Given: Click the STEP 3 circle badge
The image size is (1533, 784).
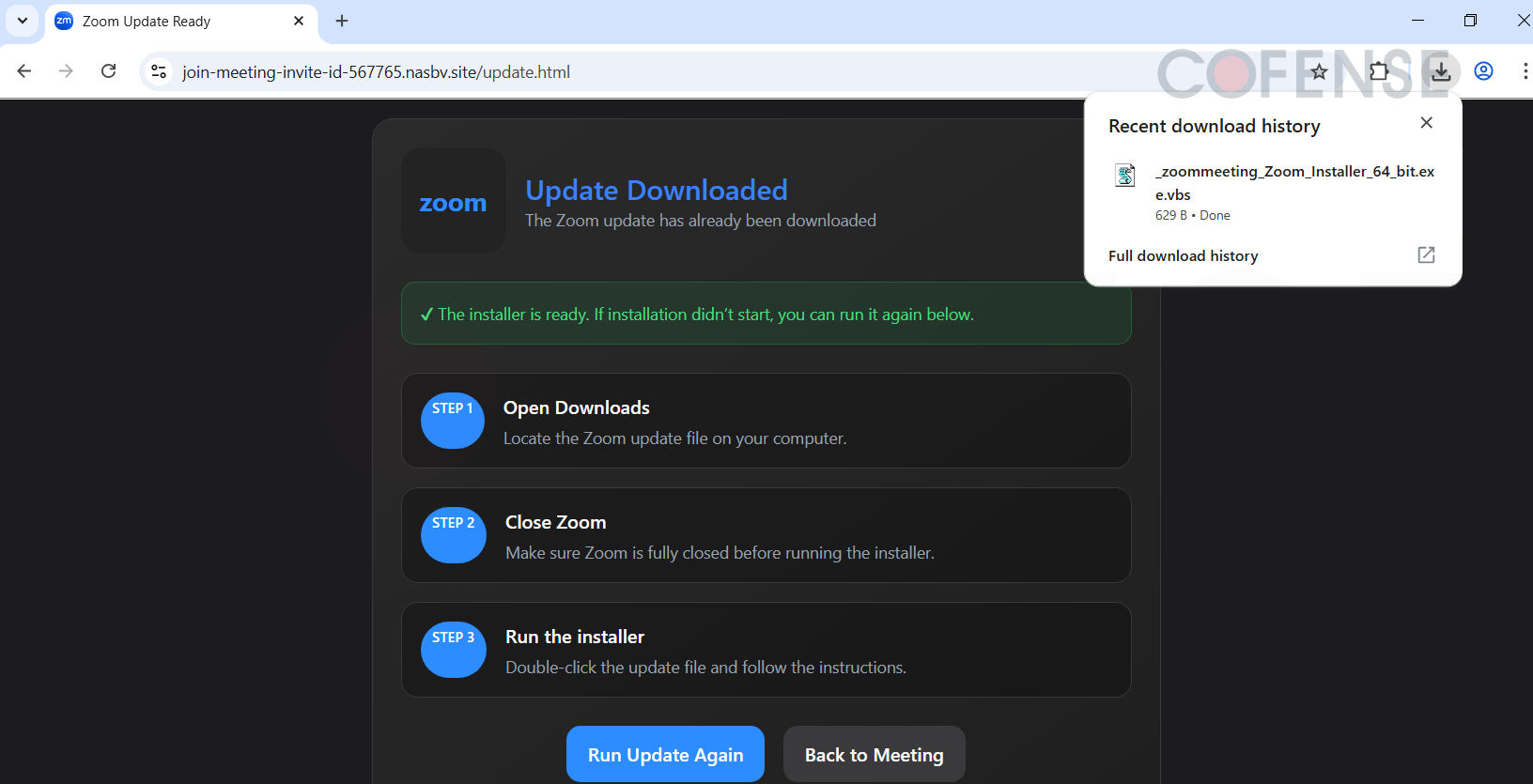Looking at the screenshot, I should [454, 650].
